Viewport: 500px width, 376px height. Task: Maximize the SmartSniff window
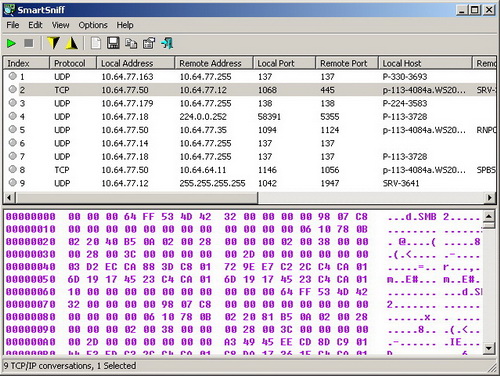pyautogui.click(x=474, y=10)
